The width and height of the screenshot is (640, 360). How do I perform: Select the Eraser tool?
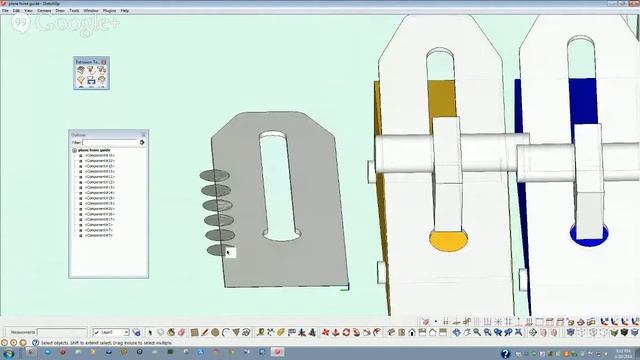181,333
